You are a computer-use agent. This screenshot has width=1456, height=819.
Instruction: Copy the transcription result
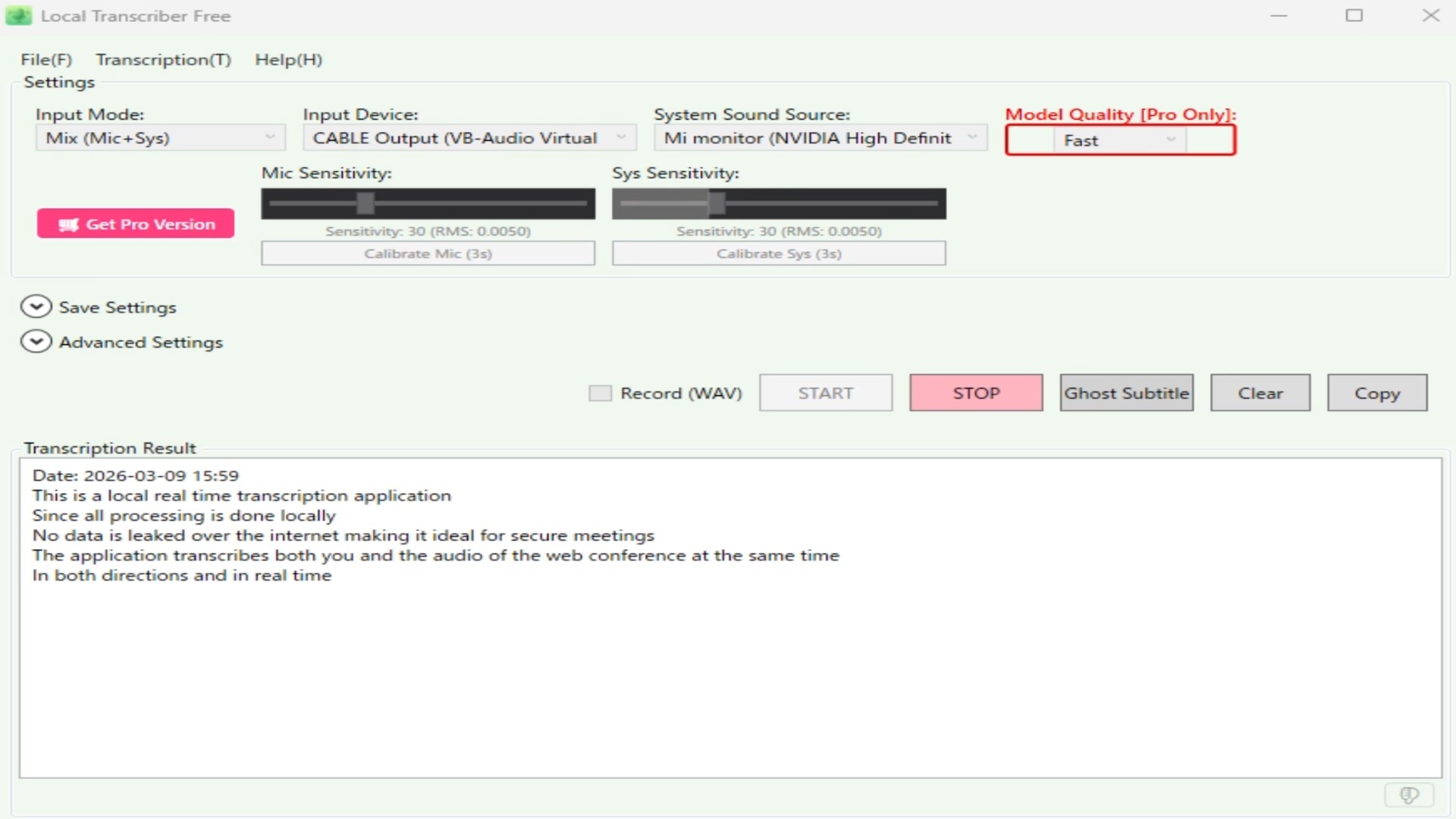coord(1376,393)
